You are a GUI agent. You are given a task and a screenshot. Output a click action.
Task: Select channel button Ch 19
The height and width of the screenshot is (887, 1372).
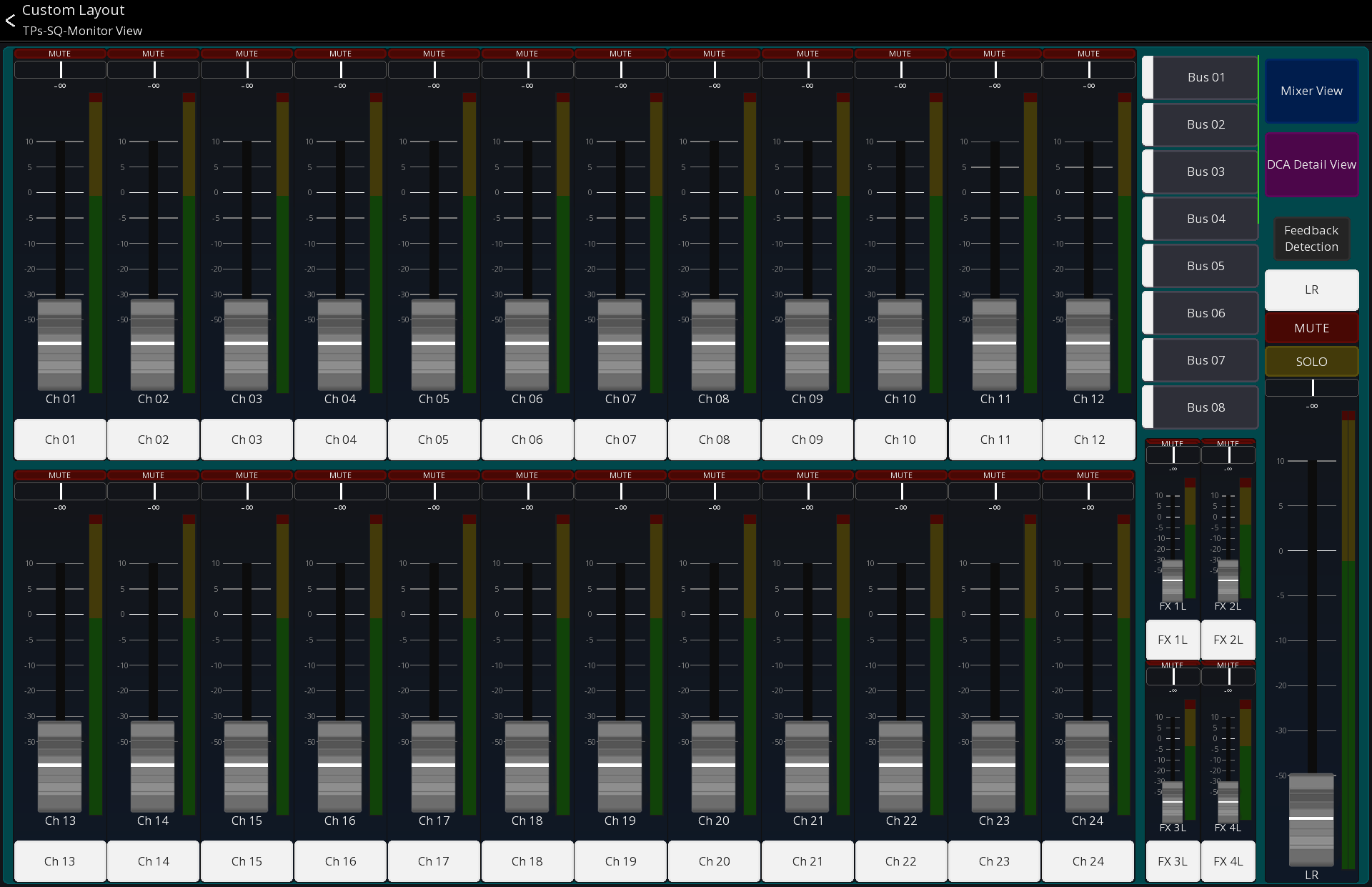(620, 861)
